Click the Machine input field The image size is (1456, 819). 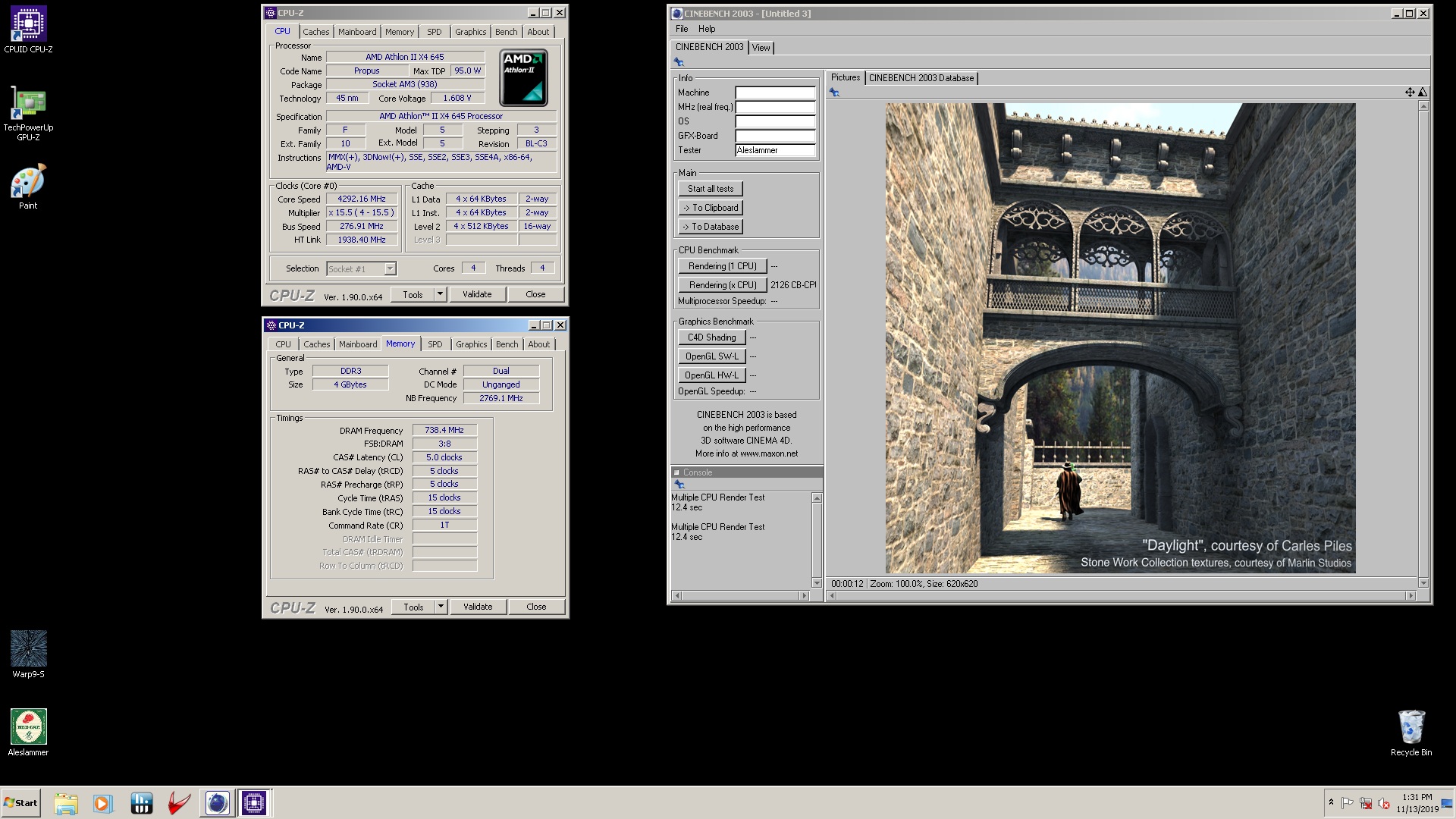pos(775,93)
